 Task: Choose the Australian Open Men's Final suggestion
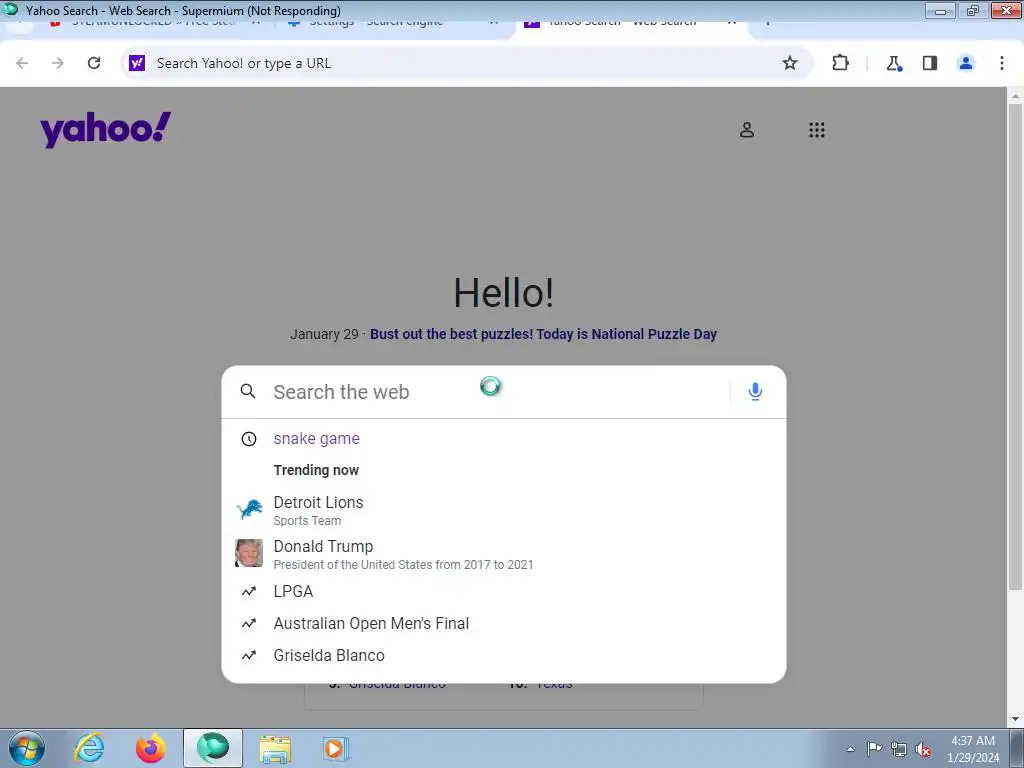pos(504,624)
